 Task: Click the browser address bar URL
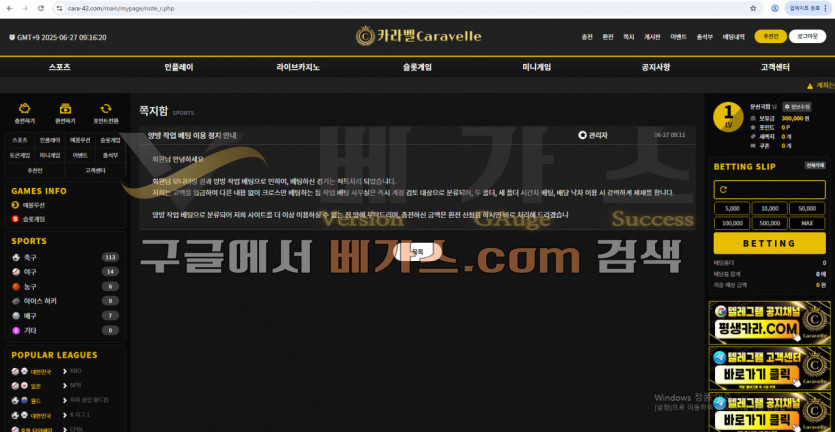(x=121, y=9)
